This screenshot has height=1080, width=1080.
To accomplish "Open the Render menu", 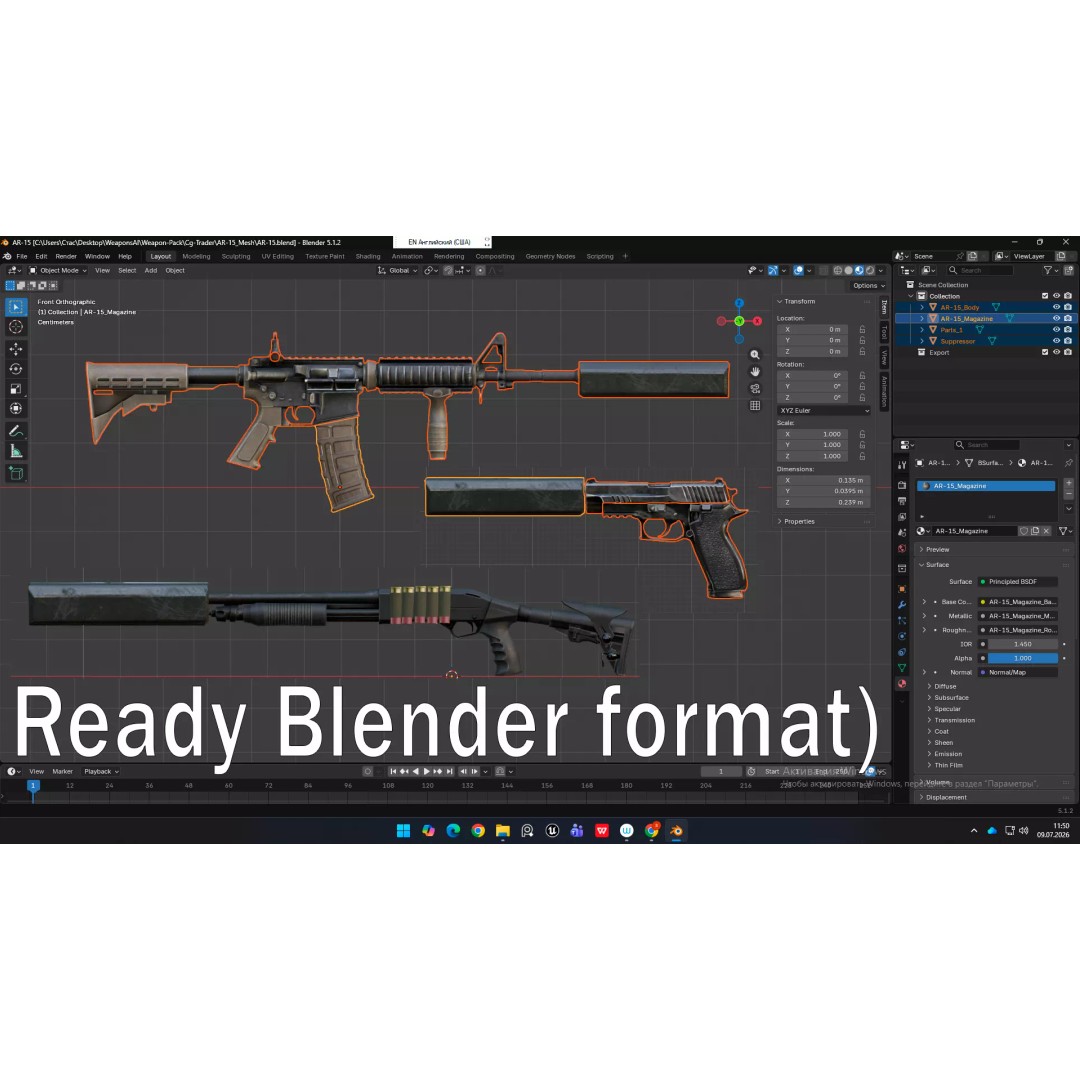I will click(66, 256).
